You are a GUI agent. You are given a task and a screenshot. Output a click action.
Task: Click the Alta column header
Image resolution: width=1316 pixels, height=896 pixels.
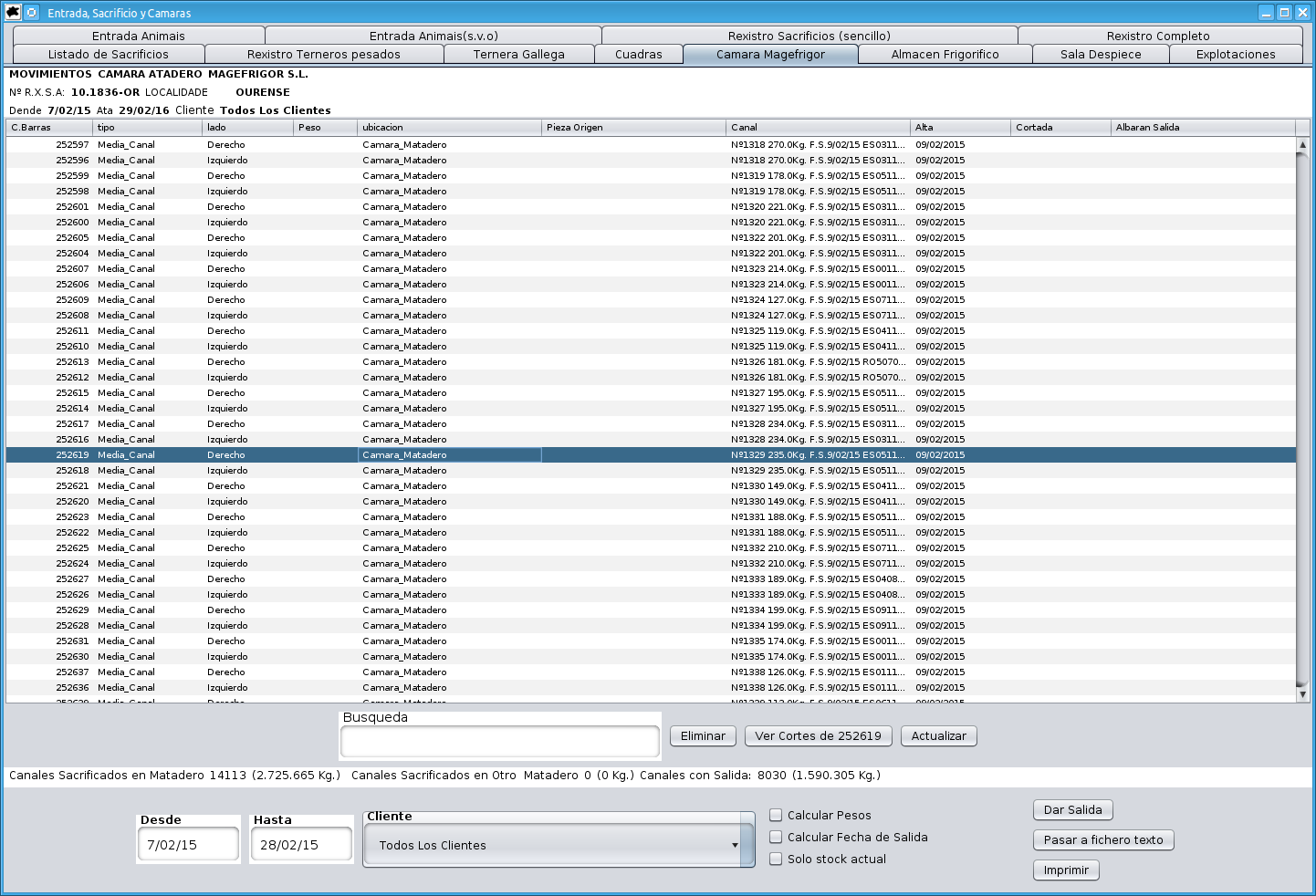click(x=961, y=127)
